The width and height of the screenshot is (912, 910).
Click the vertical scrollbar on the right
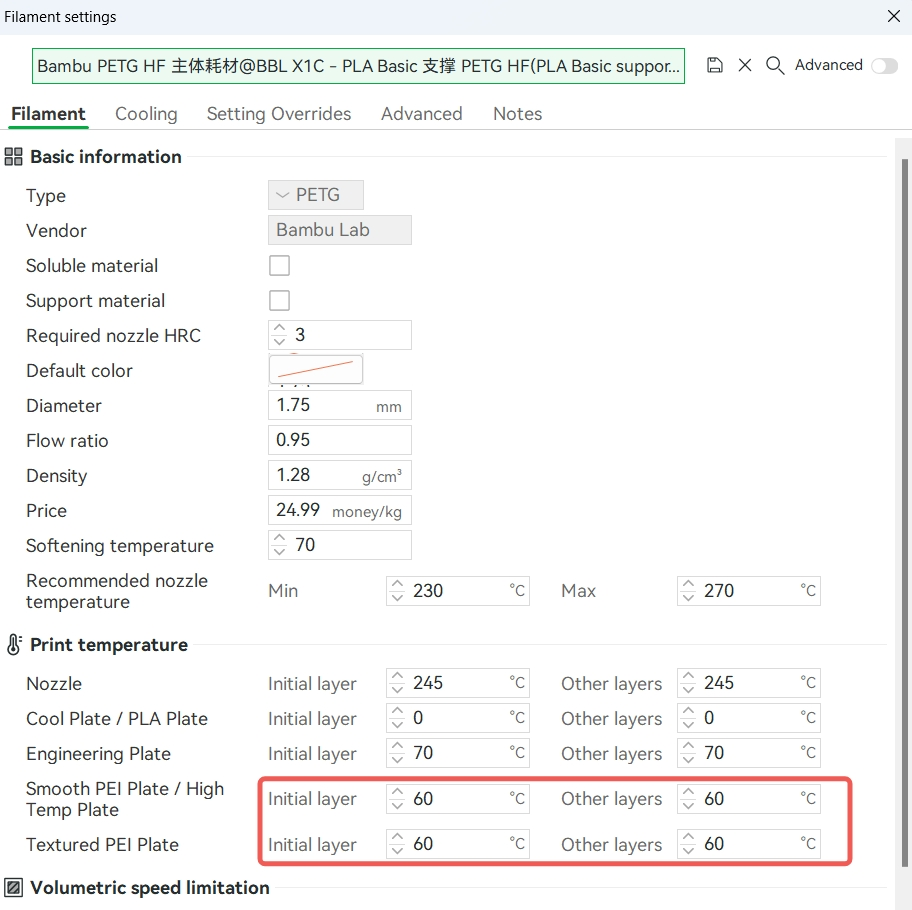[904, 512]
